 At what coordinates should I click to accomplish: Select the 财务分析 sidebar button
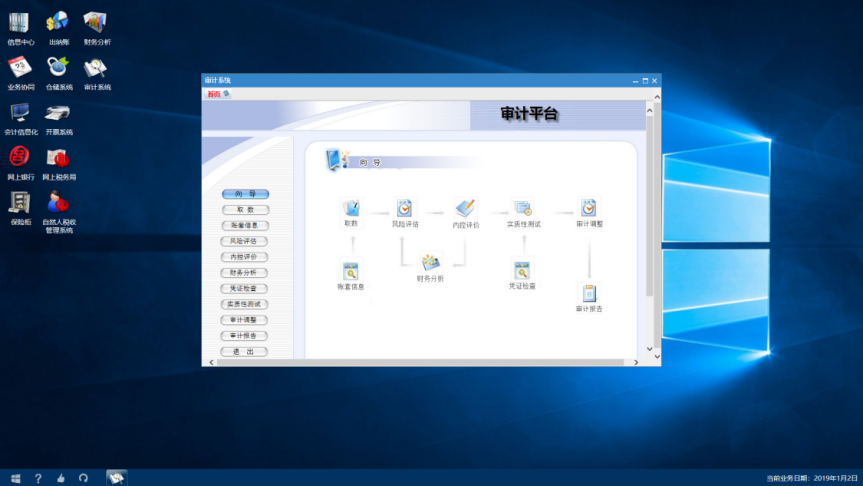(x=244, y=272)
